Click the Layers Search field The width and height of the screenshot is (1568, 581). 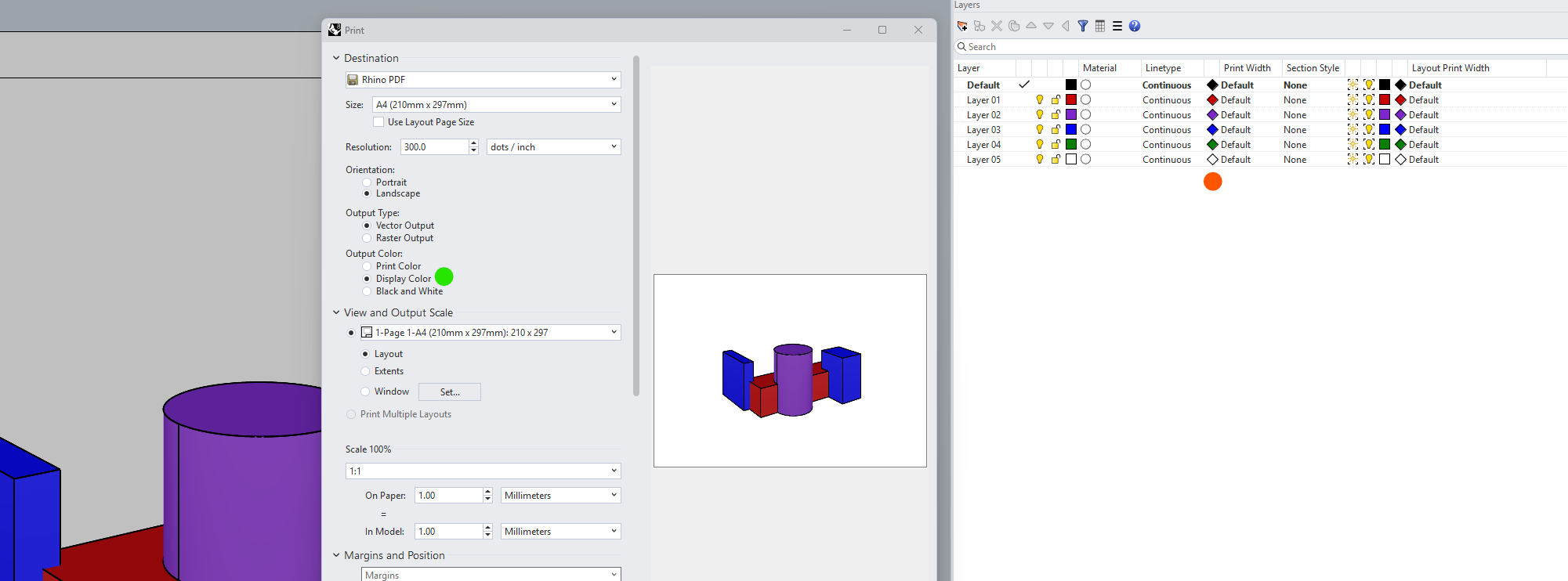1260,47
